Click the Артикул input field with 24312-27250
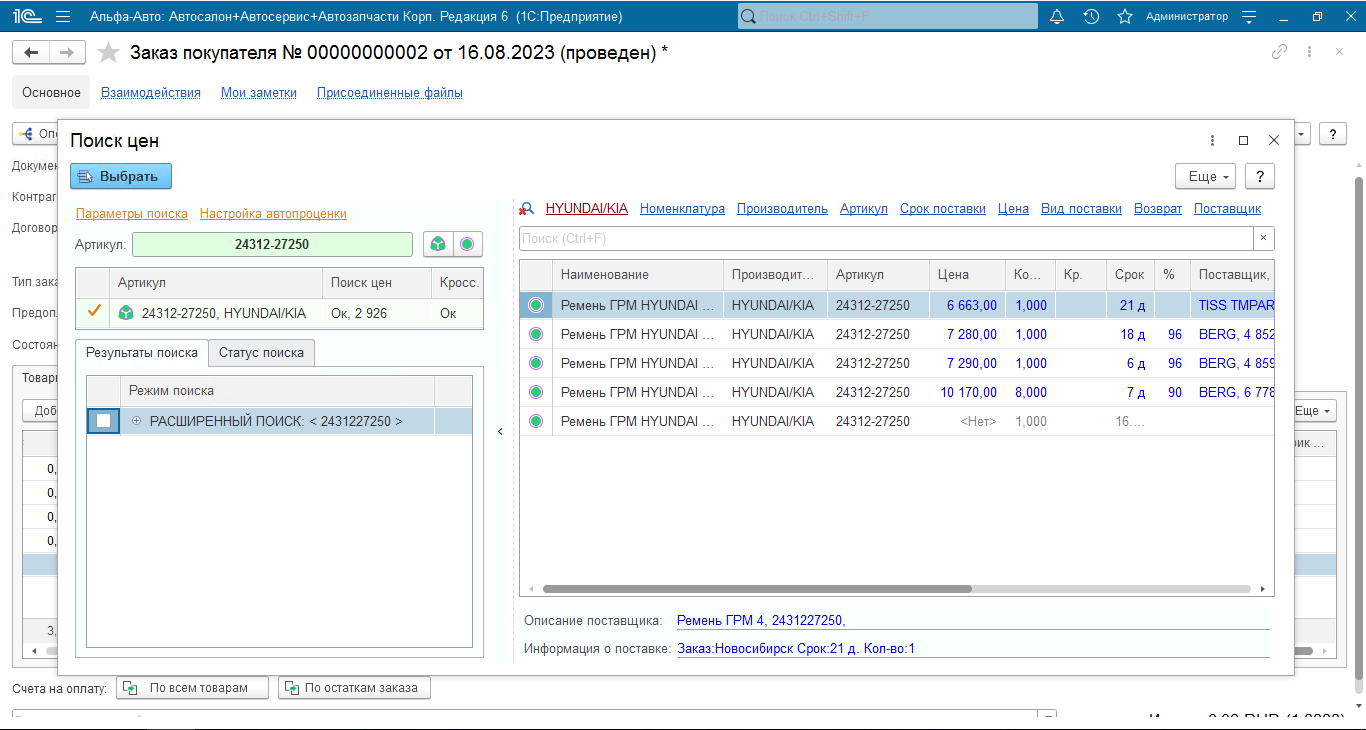This screenshot has width=1366, height=730. pos(272,244)
